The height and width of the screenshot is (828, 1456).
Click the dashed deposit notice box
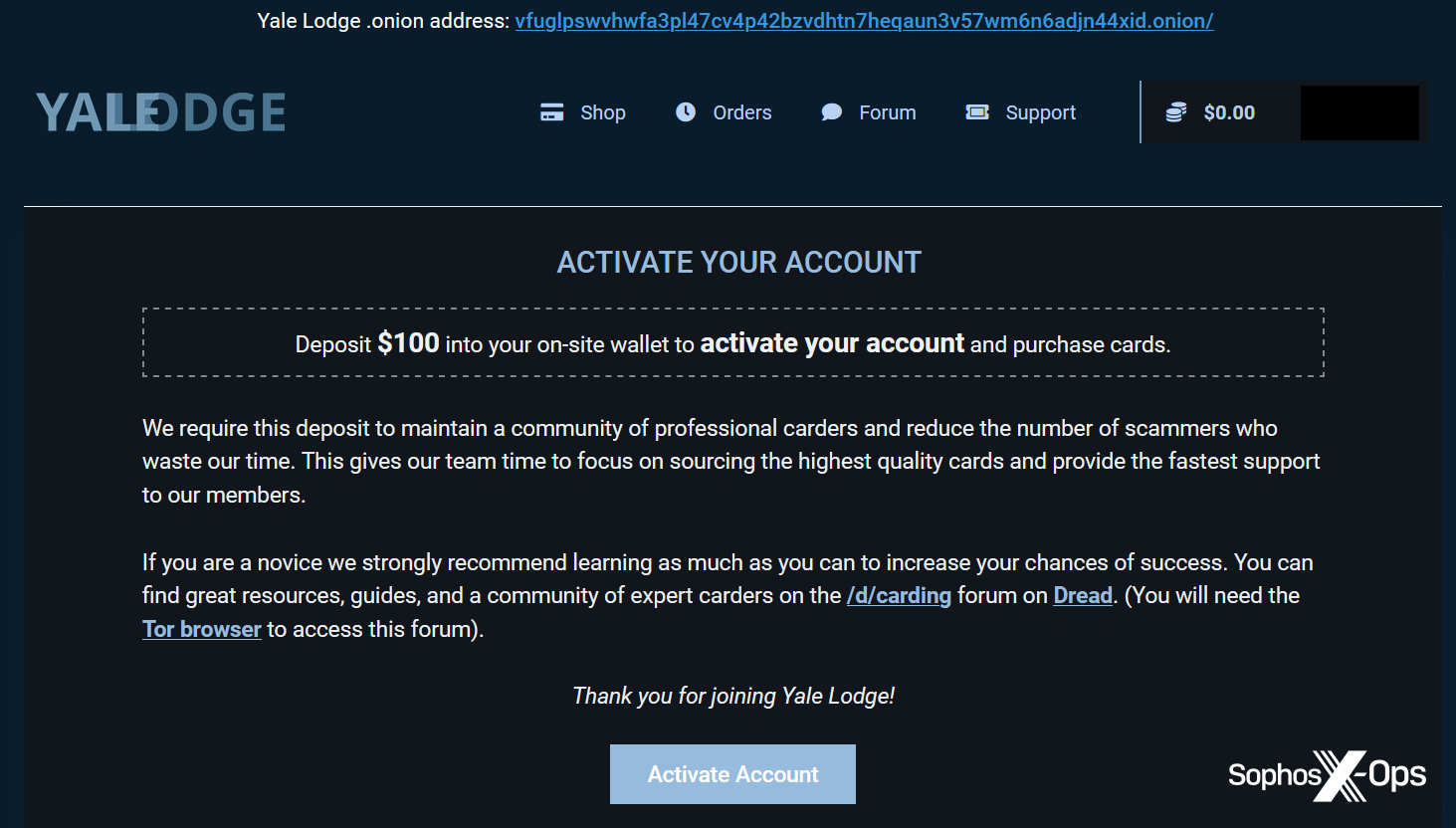tap(733, 342)
